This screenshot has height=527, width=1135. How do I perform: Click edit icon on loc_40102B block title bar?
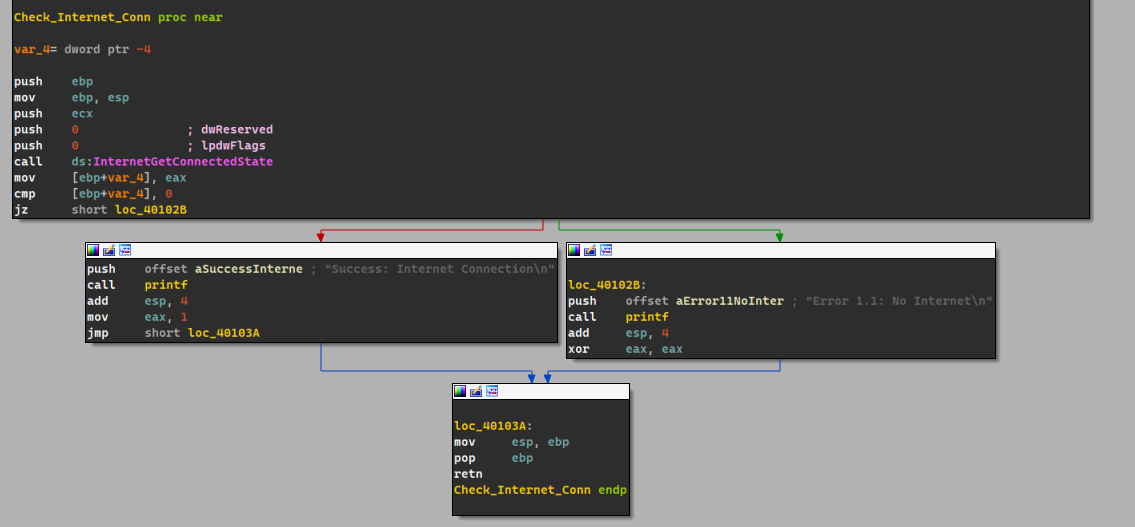[590, 250]
